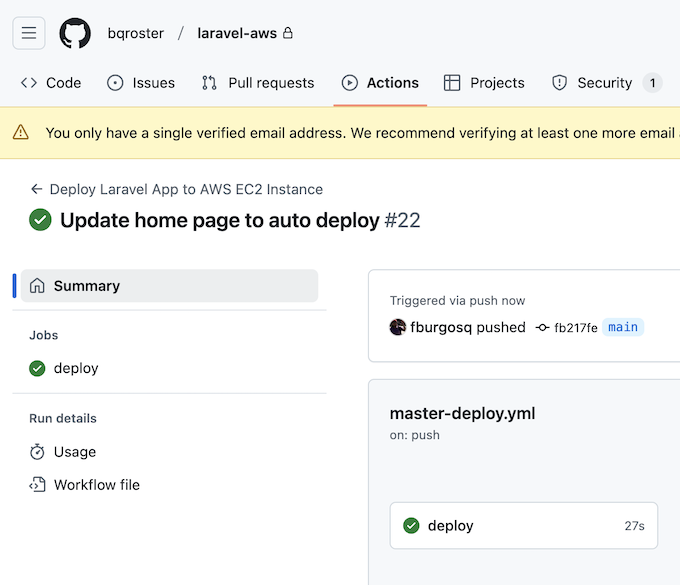Open the laravel-aws repository link
Viewport: 680px width, 585px height.
pyautogui.click(x=237, y=33)
